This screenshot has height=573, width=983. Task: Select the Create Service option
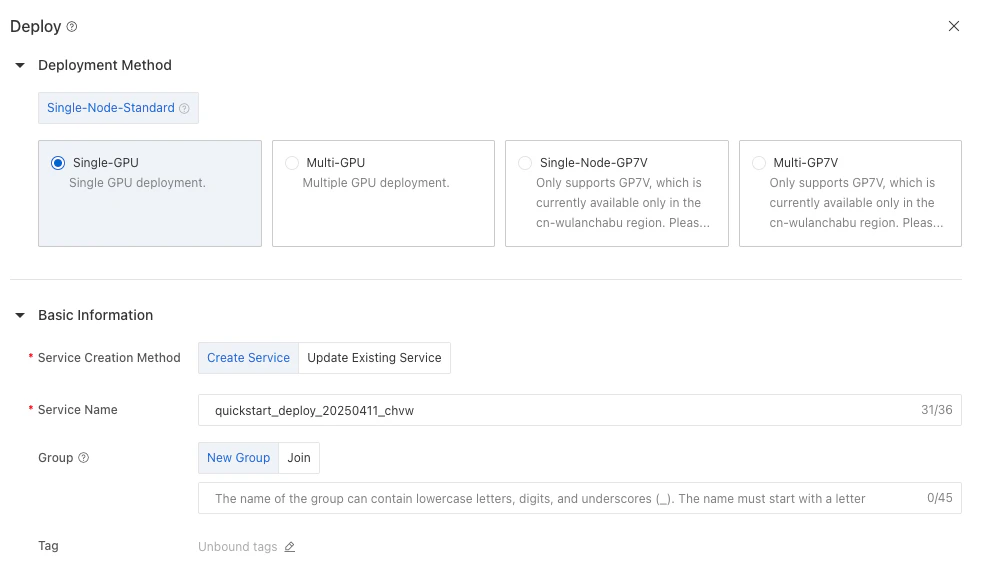[x=248, y=358]
